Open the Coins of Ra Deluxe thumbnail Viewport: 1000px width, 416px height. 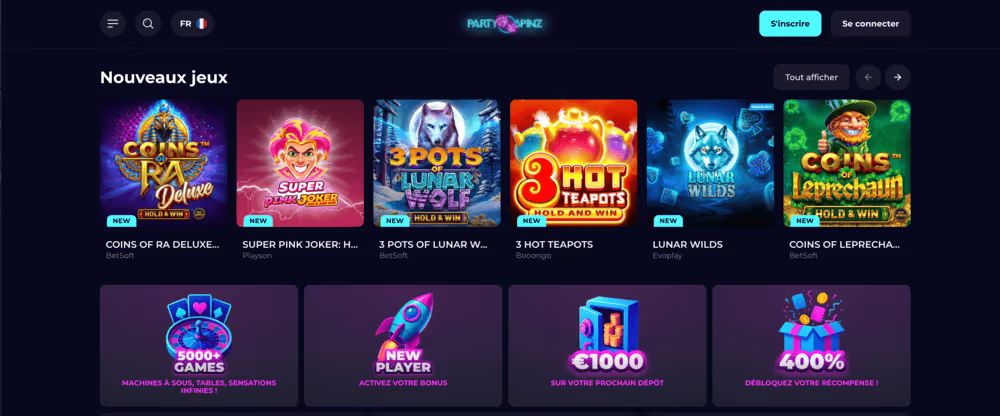[163, 163]
